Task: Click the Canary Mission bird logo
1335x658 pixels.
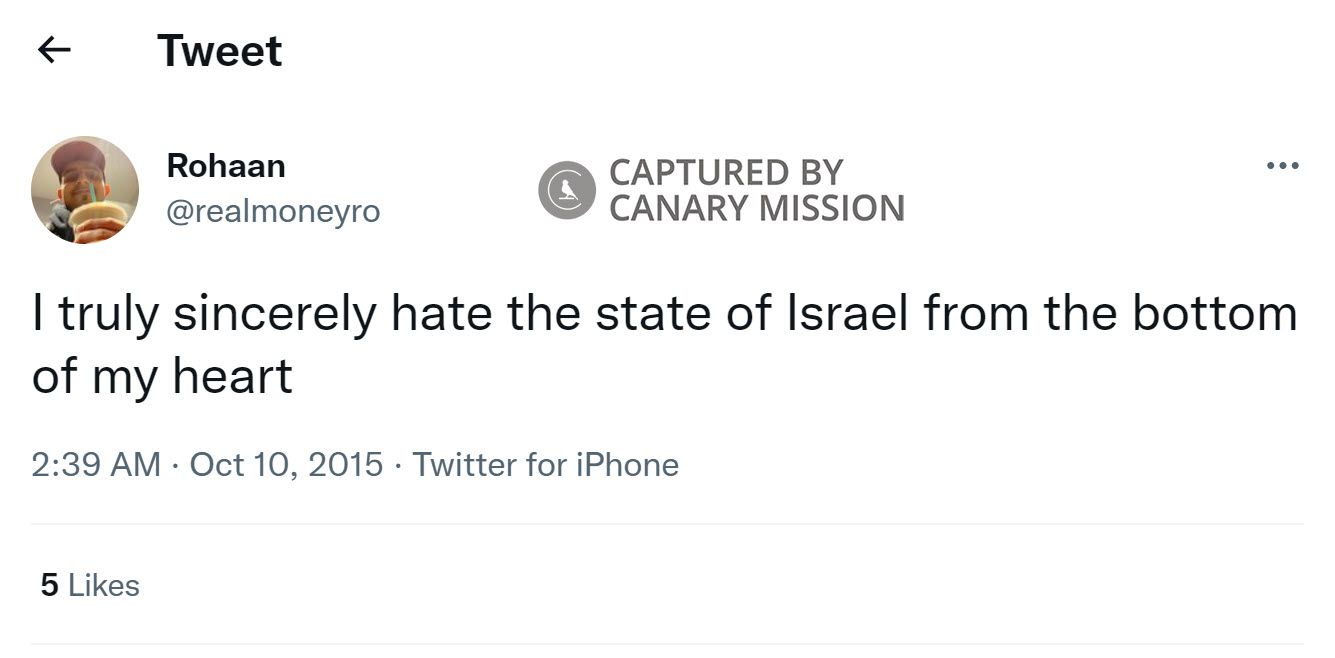Action: pos(567,190)
